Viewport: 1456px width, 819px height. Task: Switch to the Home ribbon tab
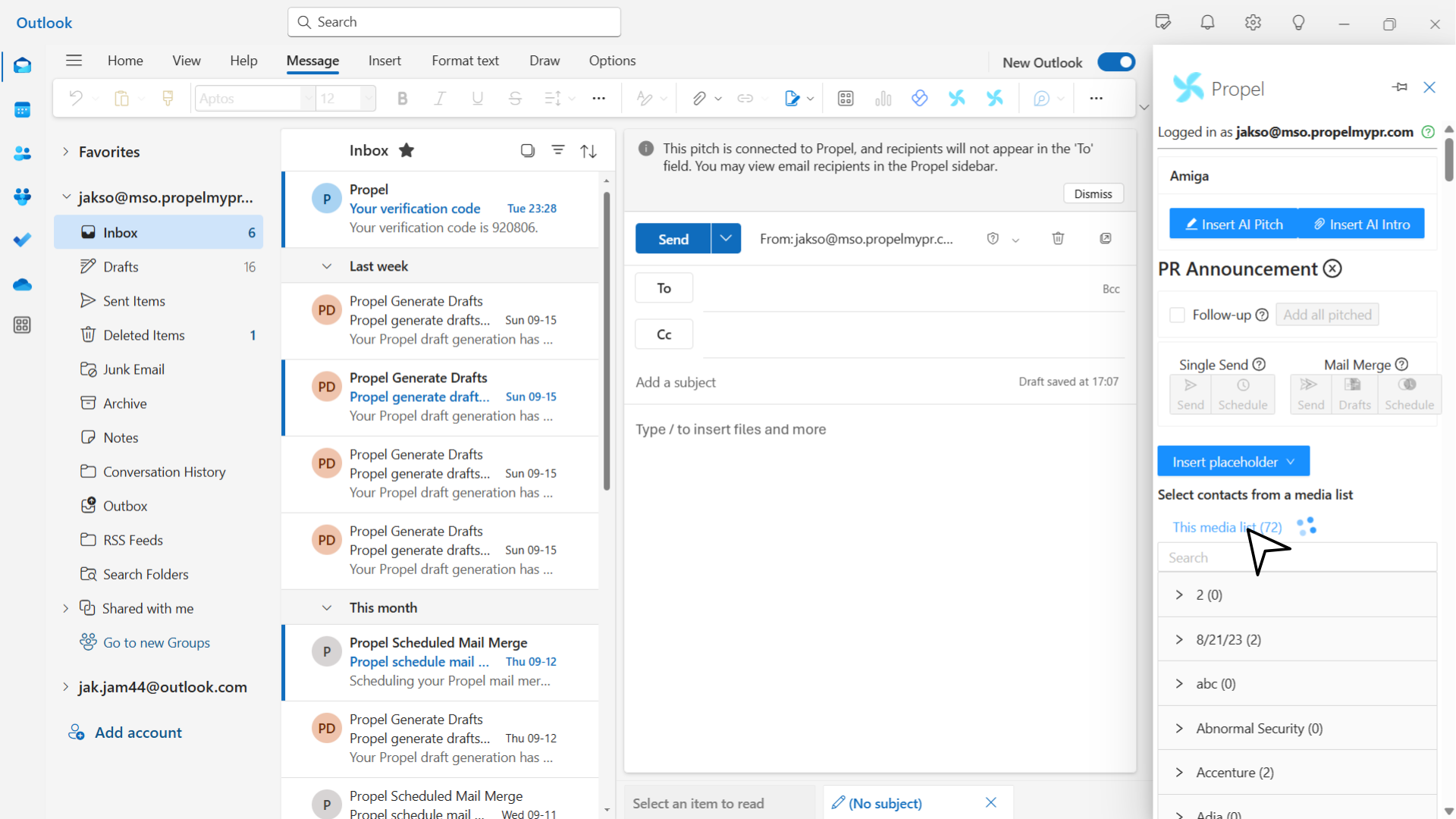click(125, 61)
